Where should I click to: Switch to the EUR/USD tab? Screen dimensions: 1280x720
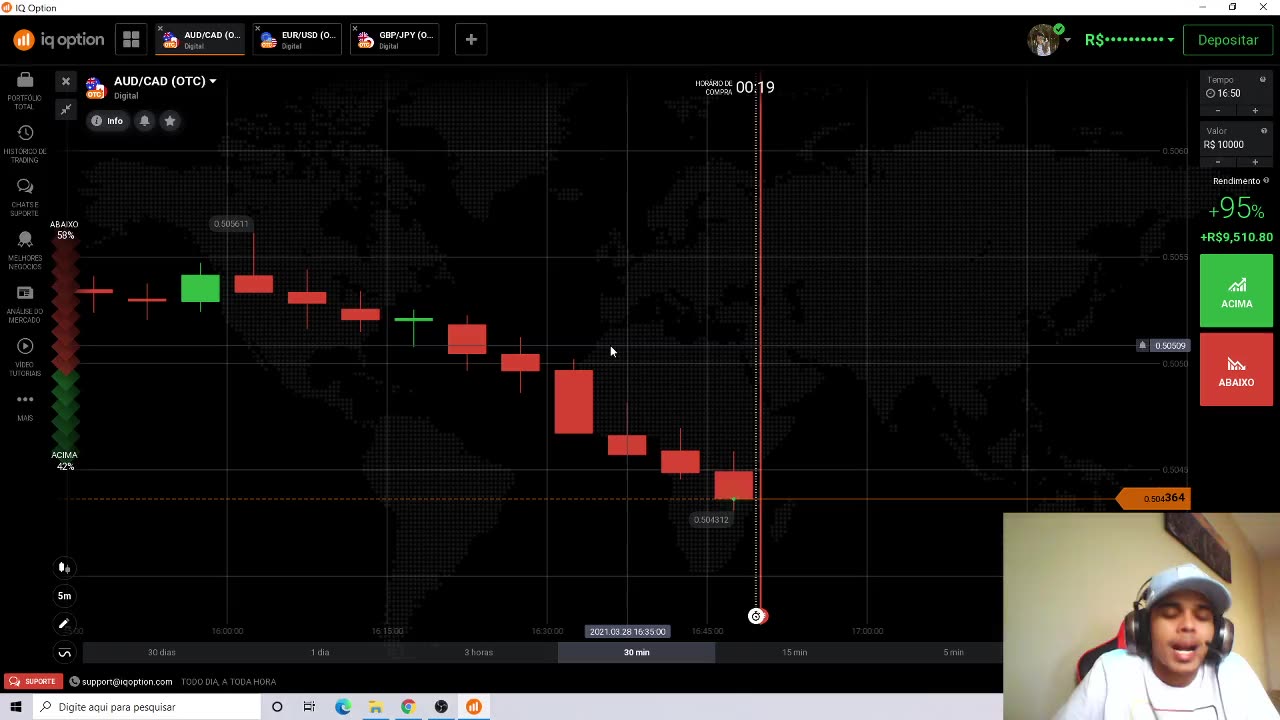[x=298, y=40]
